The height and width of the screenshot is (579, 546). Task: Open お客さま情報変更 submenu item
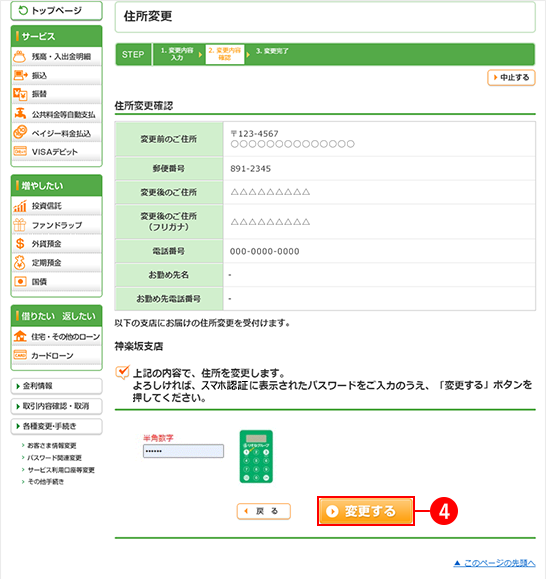tap(52, 446)
